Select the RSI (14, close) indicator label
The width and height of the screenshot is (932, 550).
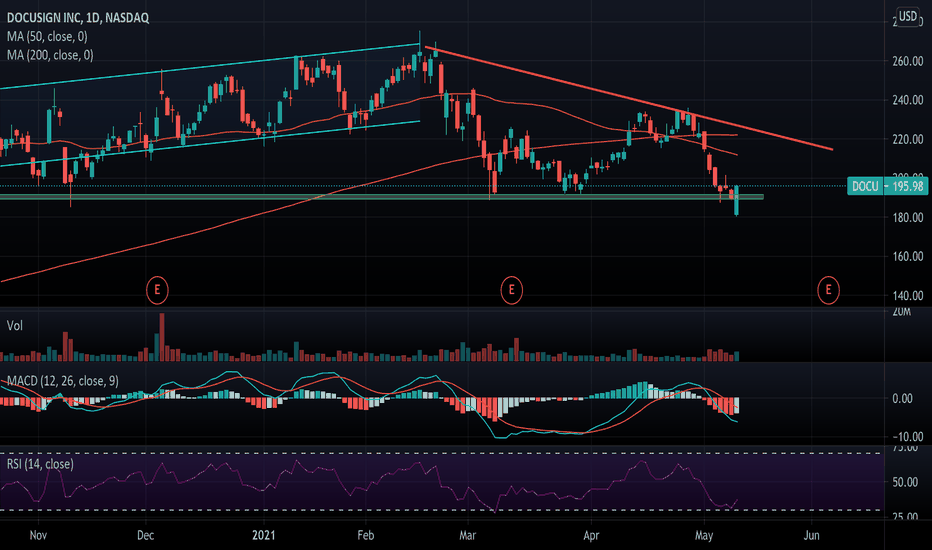(40, 464)
